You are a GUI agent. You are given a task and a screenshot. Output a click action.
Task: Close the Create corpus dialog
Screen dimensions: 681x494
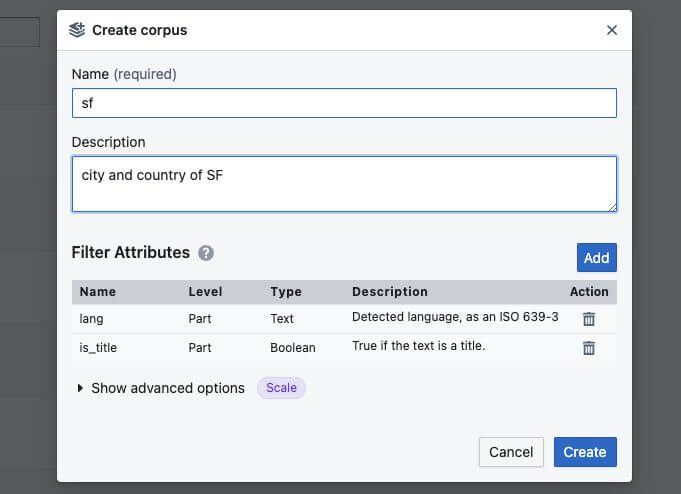tap(612, 30)
